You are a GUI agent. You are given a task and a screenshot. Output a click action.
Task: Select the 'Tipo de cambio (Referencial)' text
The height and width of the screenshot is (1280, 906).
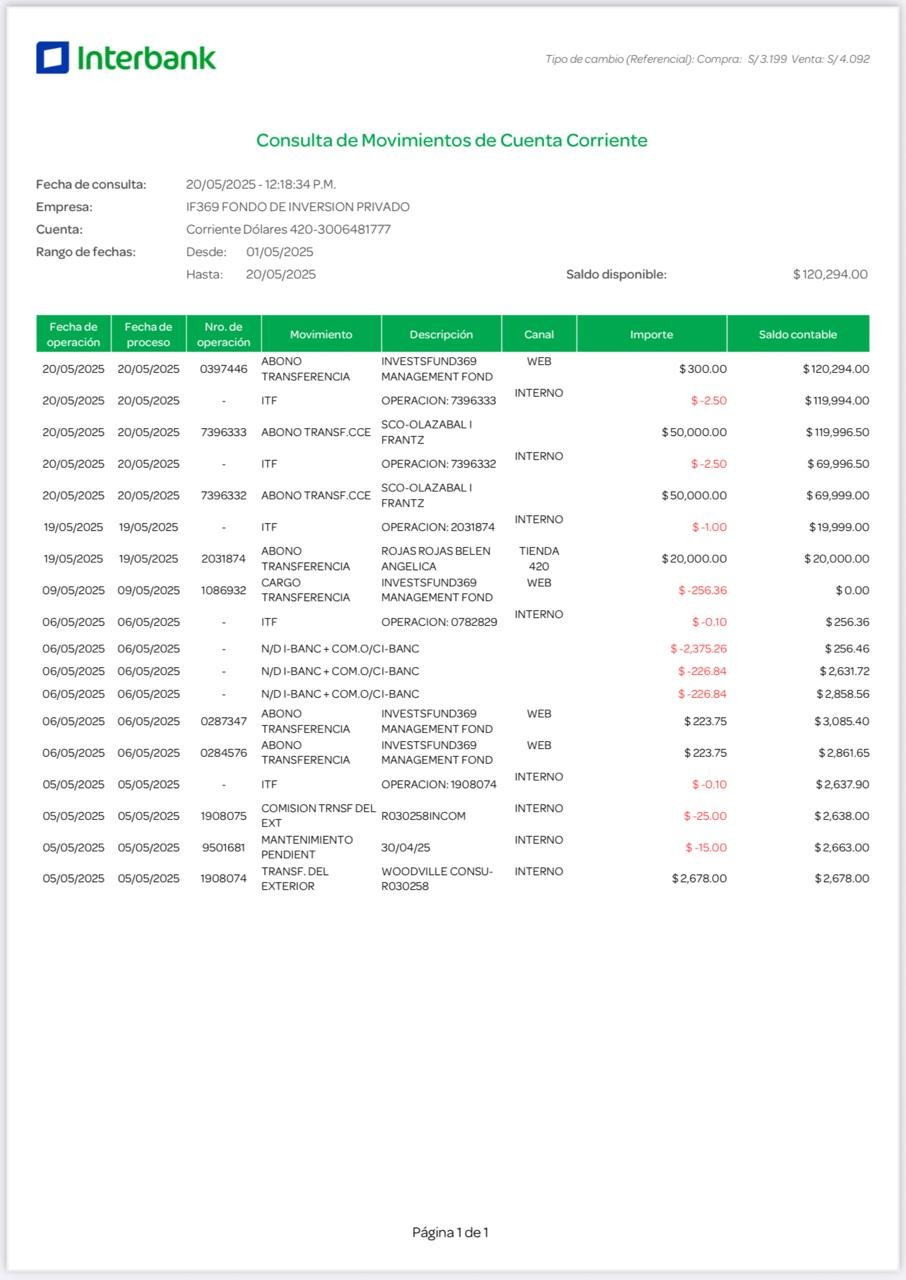pos(619,59)
